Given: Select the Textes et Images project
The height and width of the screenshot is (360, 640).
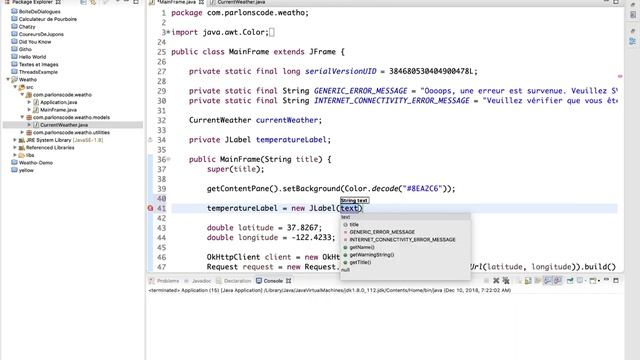Looking at the screenshot, I should click(x=38, y=64).
